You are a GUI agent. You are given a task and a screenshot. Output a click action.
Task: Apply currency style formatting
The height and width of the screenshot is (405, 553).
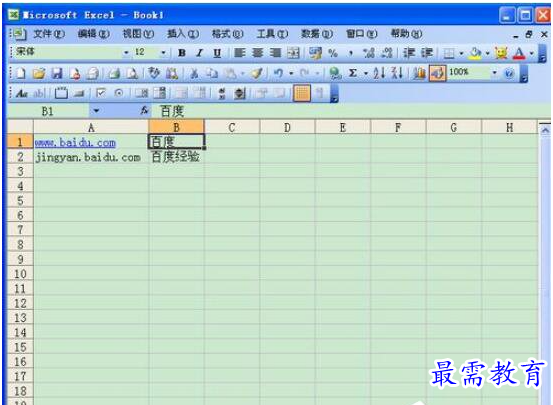315,53
